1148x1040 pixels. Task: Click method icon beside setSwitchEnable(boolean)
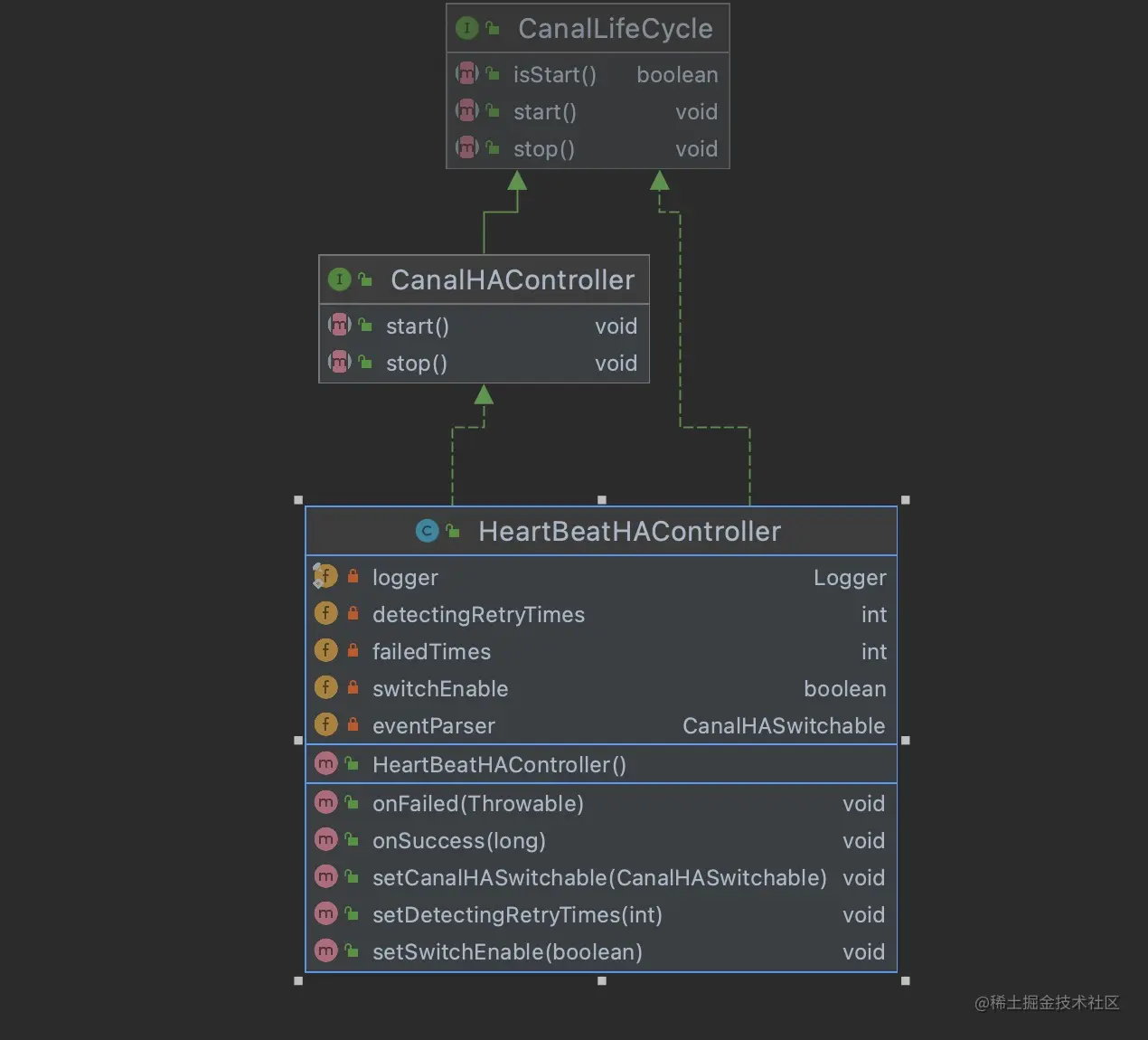pos(325,950)
